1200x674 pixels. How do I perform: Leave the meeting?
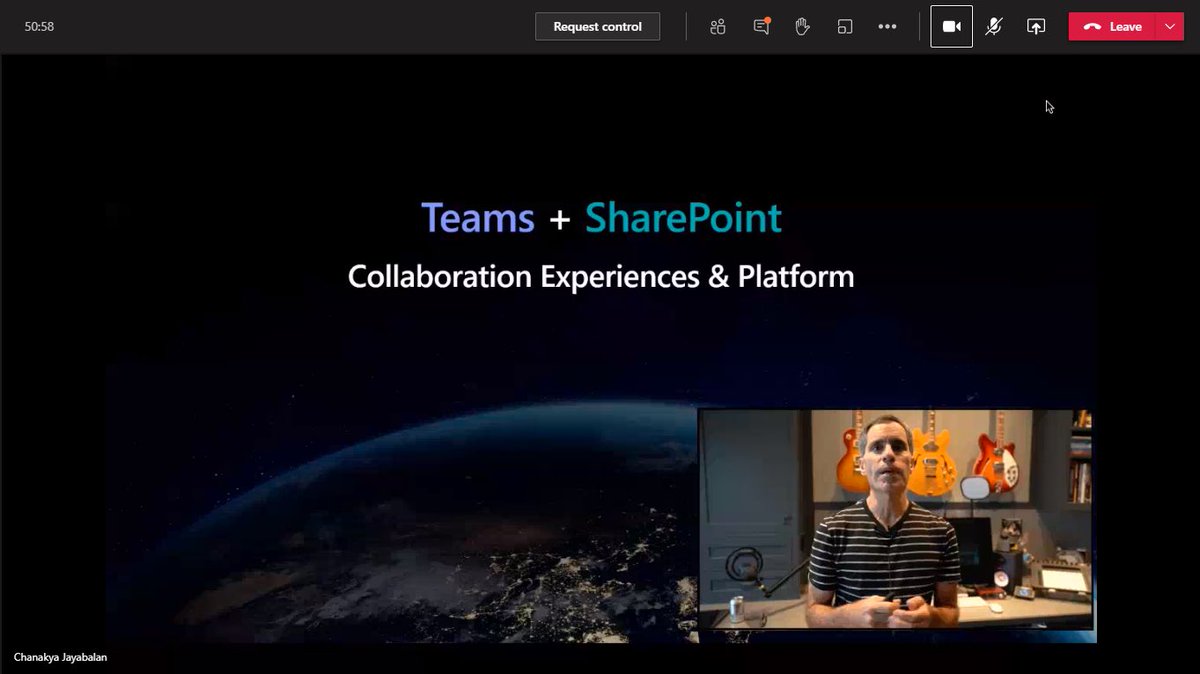click(x=1113, y=27)
